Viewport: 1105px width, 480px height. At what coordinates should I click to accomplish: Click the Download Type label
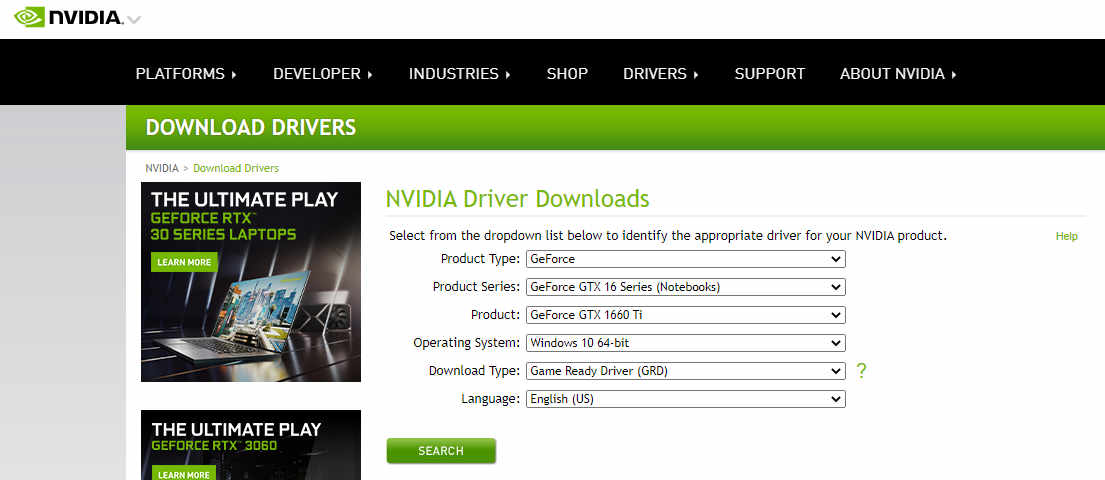point(474,371)
